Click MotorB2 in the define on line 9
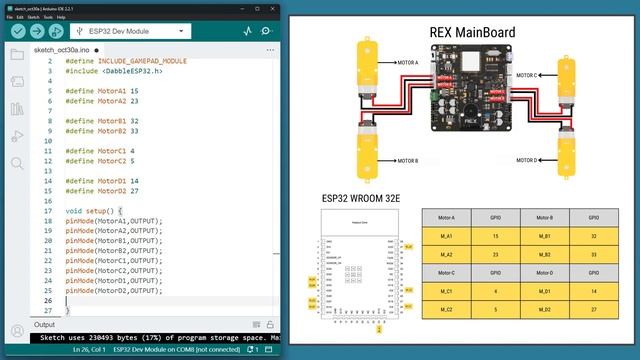 112,131
